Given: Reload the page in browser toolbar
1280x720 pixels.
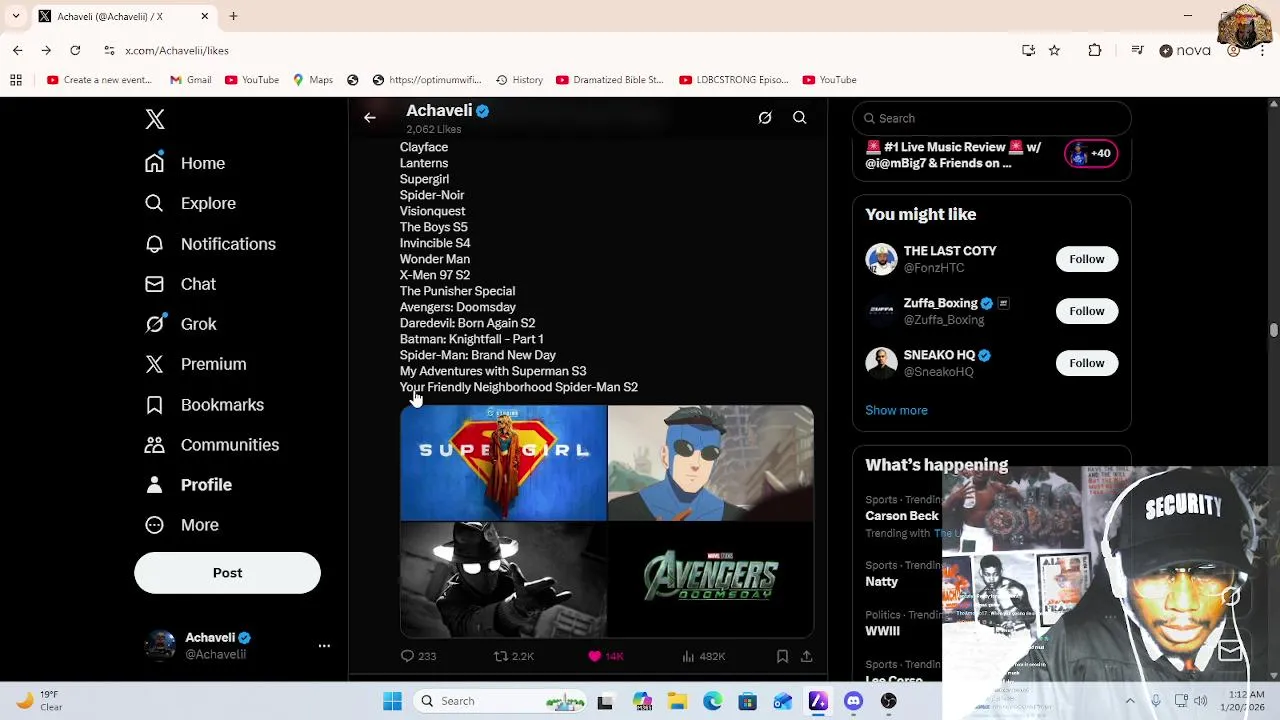Looking at the screenshot, I should click(x=75, y=50).
